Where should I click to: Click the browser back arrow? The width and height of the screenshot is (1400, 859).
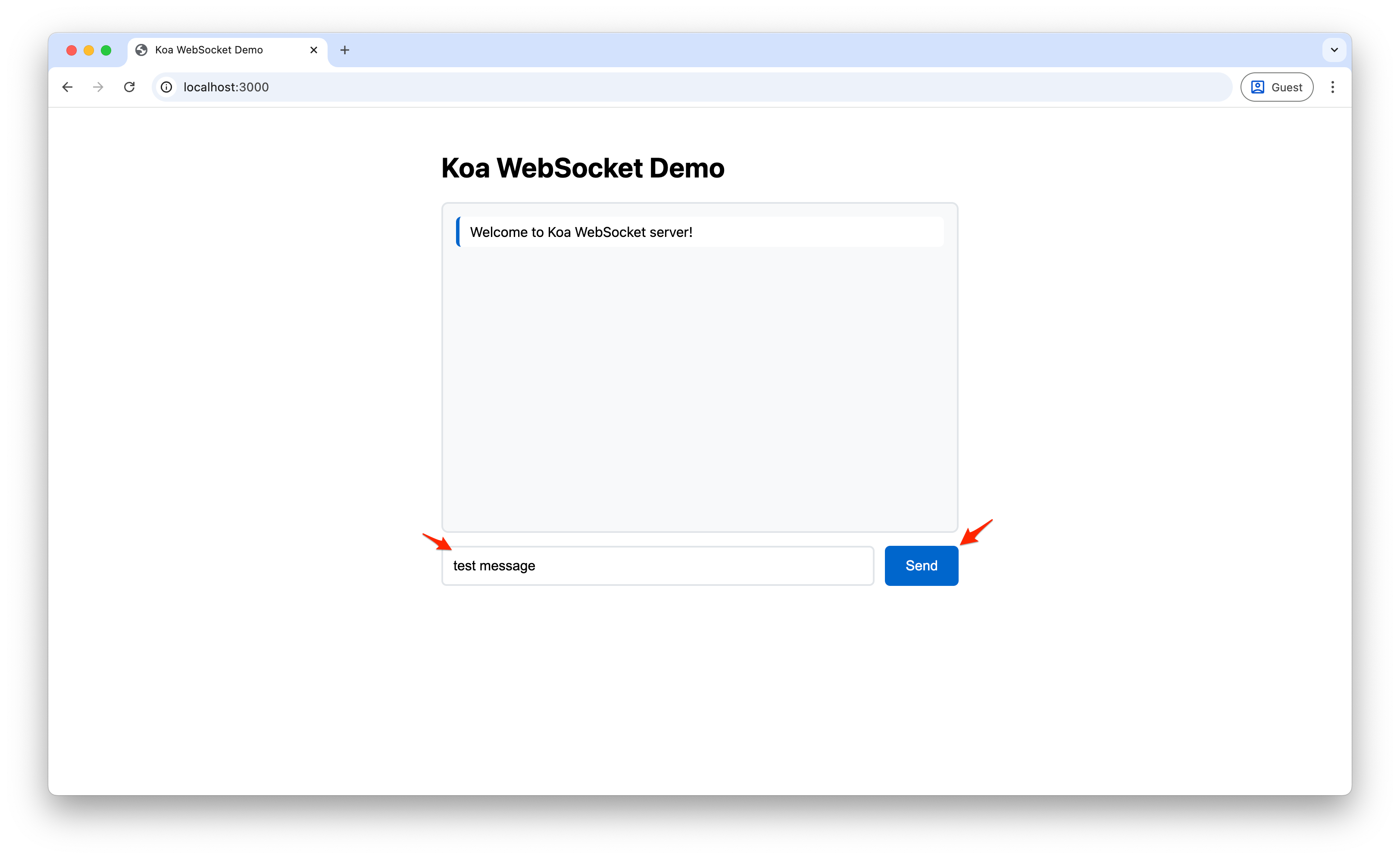click(x=68, y=87)
